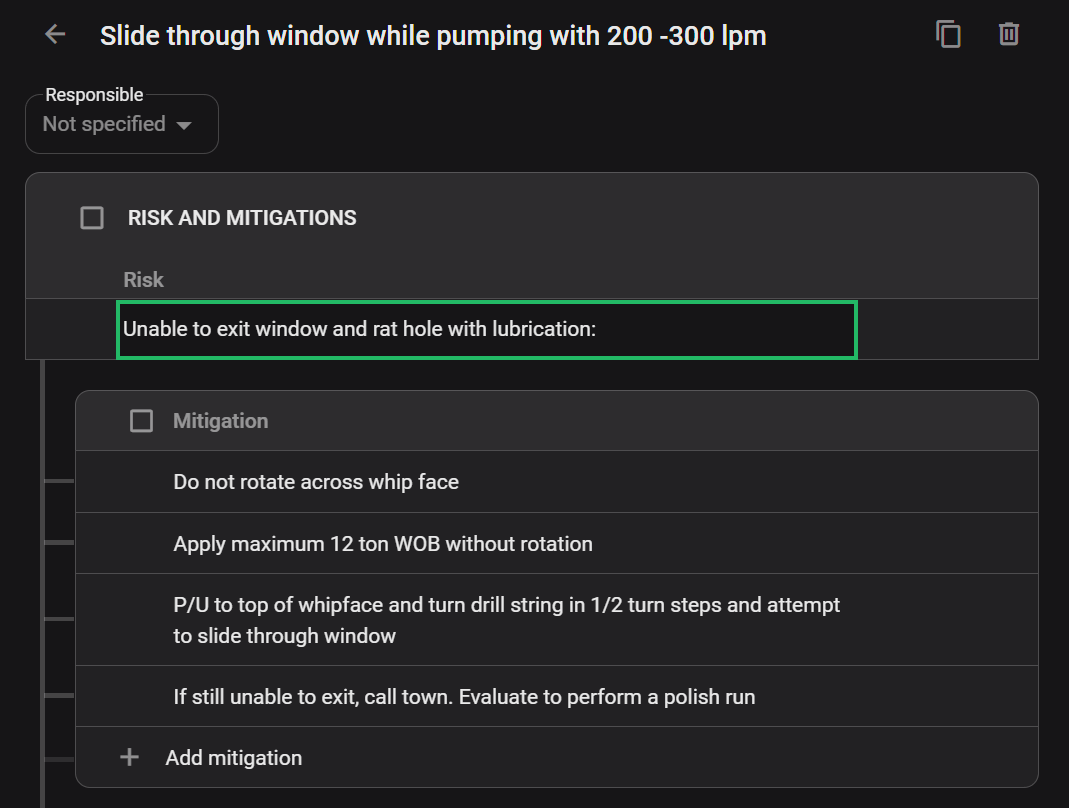The height and width of the screenshot is (808, 1069).
Task: Edit the 'Unable to exit window' risk field
Action: click(x=486, y=329)
